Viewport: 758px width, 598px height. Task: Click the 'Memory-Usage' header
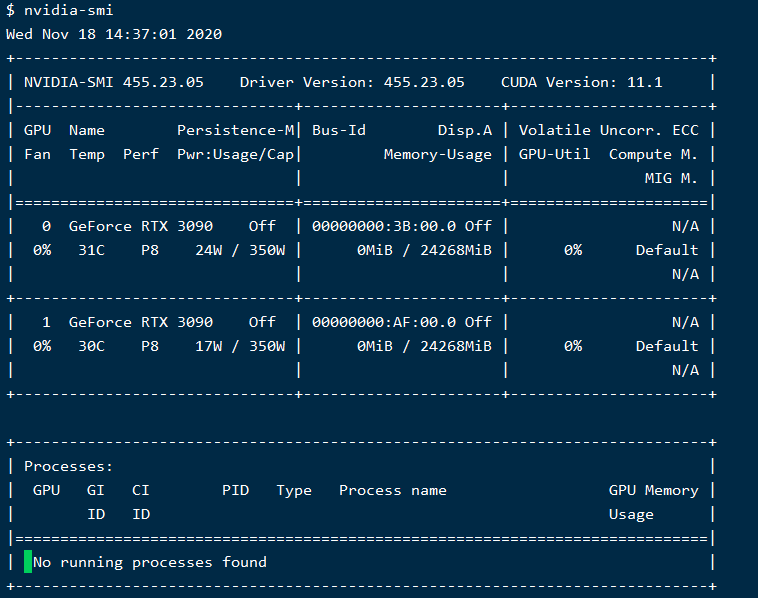coord(437,154)
